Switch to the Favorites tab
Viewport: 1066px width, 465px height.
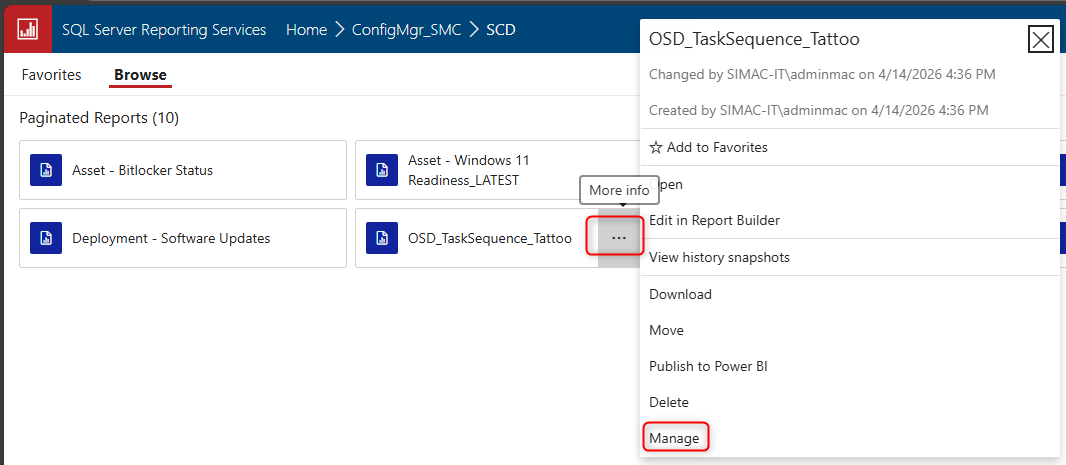tap(52, 75)
